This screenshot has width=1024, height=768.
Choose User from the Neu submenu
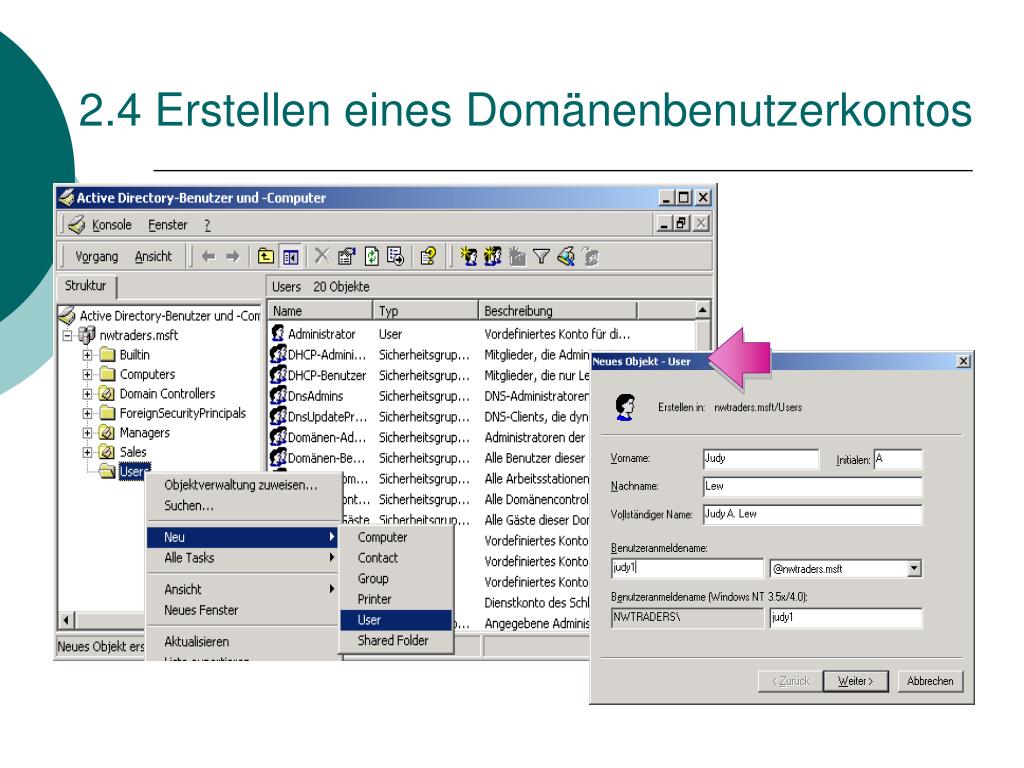pyautogui.click(x=396, y=620)
